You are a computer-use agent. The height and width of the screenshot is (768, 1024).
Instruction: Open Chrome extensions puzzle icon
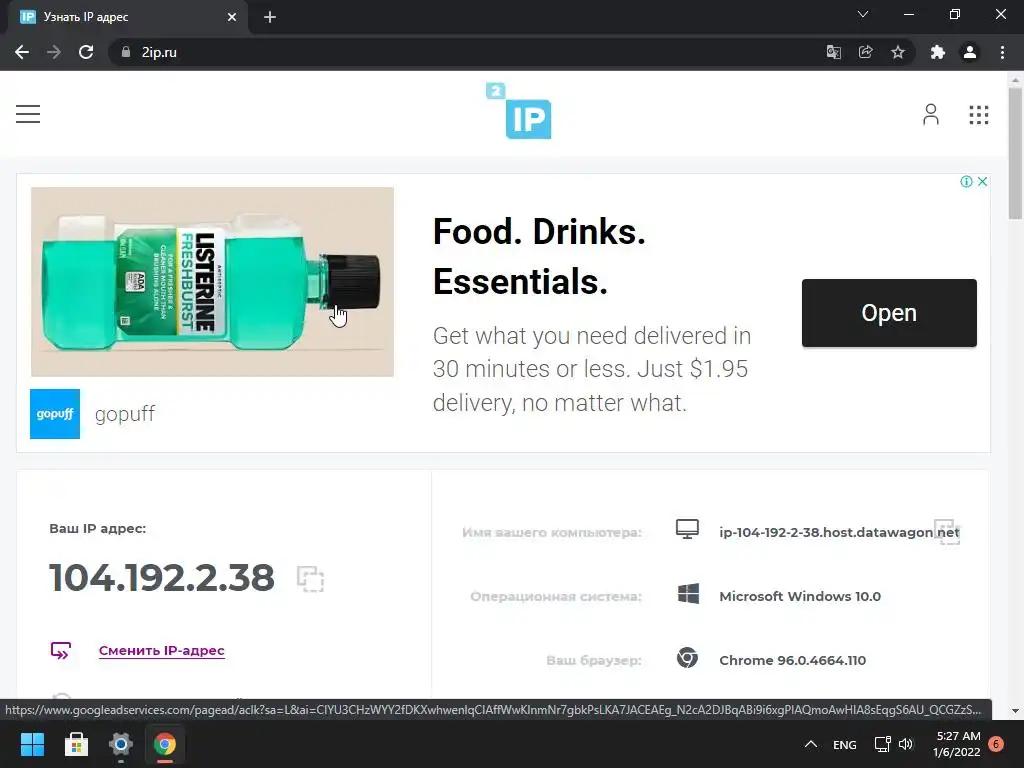(x=938, y=52)
